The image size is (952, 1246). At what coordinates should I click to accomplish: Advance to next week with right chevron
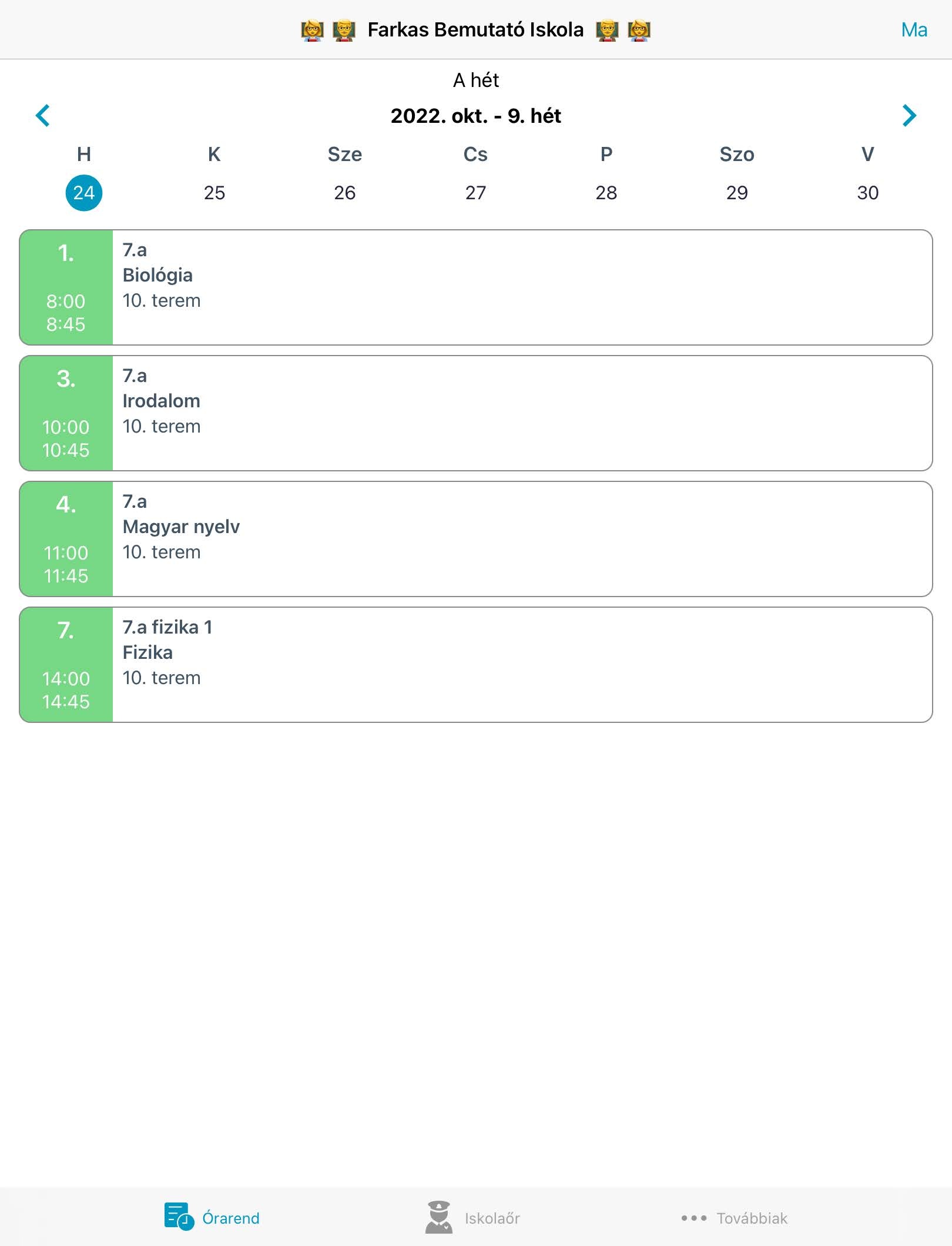(909, 116)
